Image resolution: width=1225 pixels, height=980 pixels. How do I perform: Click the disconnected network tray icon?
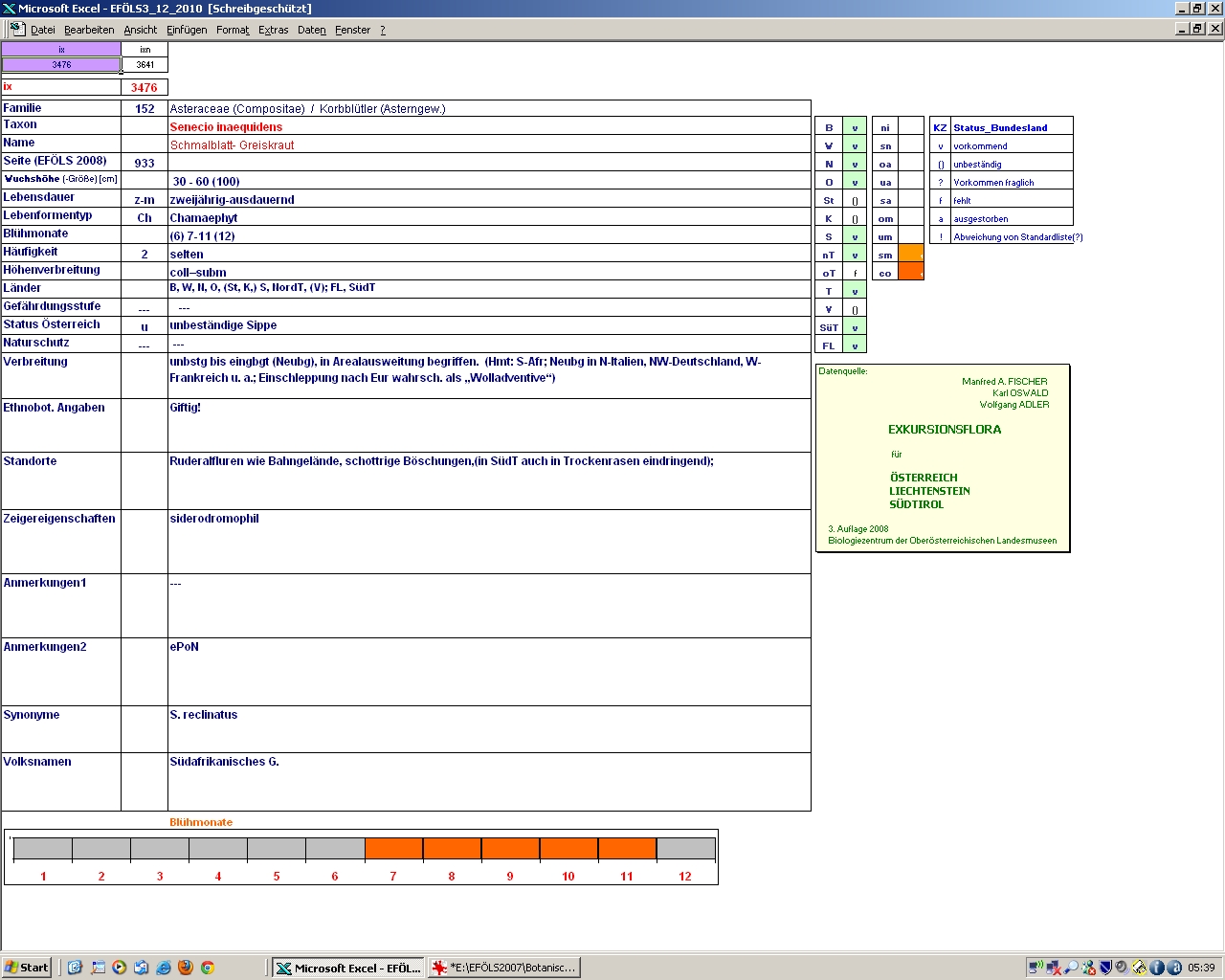1054,968
